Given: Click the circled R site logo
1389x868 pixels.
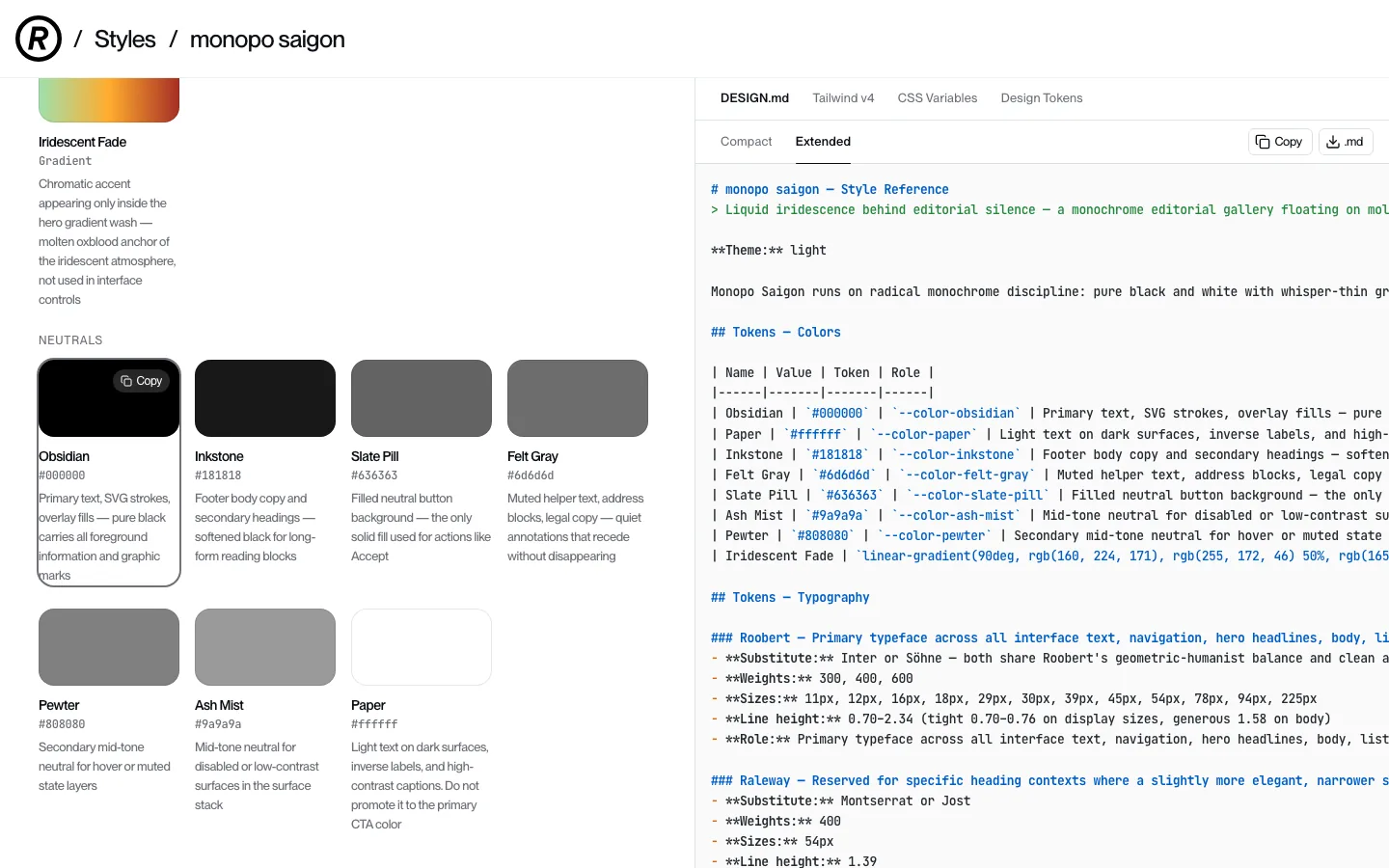Looking at the screenshot, I should [39, 39].
